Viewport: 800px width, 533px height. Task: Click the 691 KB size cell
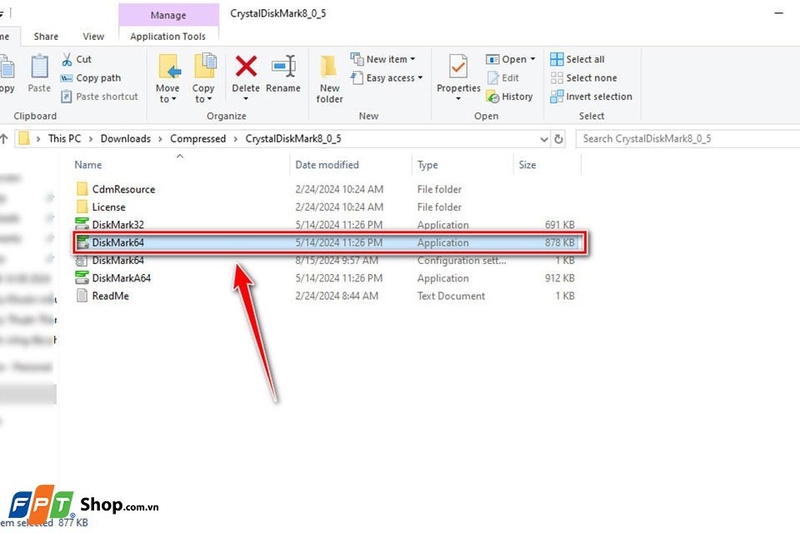[560, 224]
